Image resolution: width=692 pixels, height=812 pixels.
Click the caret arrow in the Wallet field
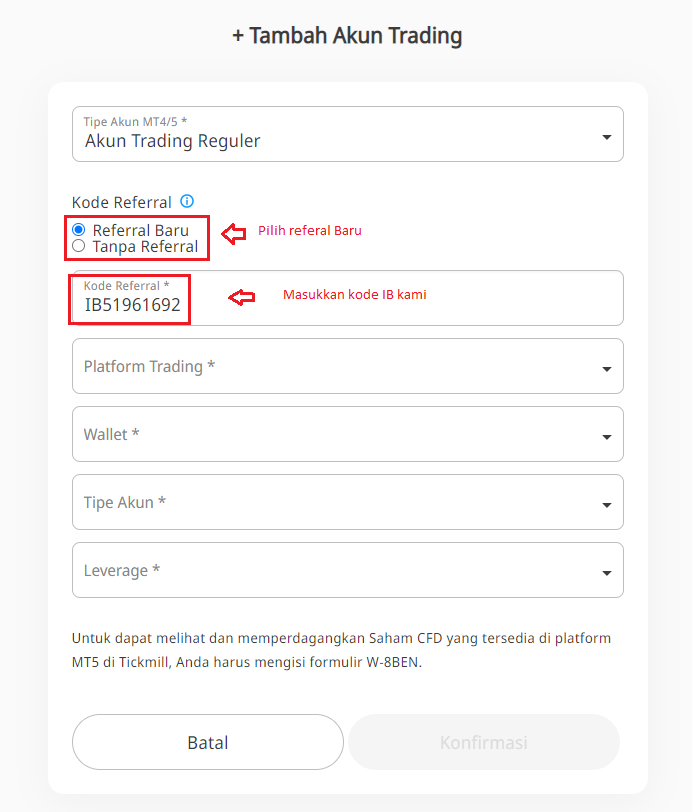[x=606, y=437]
